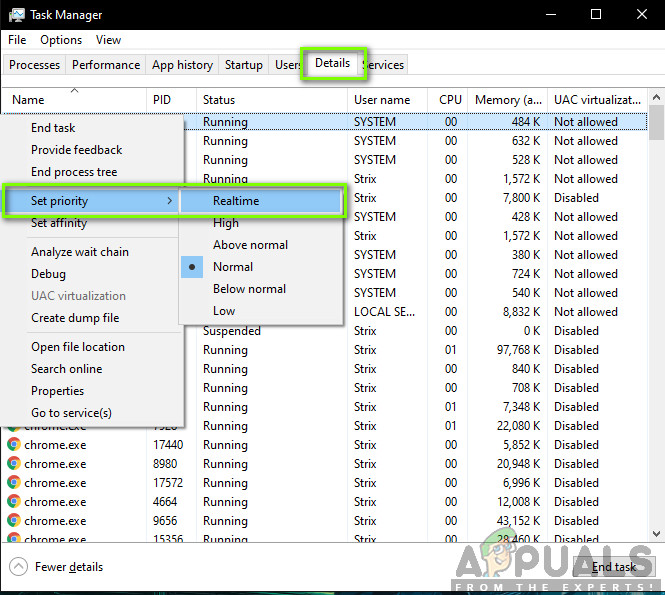Open the View menu
665x595 pixels.
(x=108, y=40)
